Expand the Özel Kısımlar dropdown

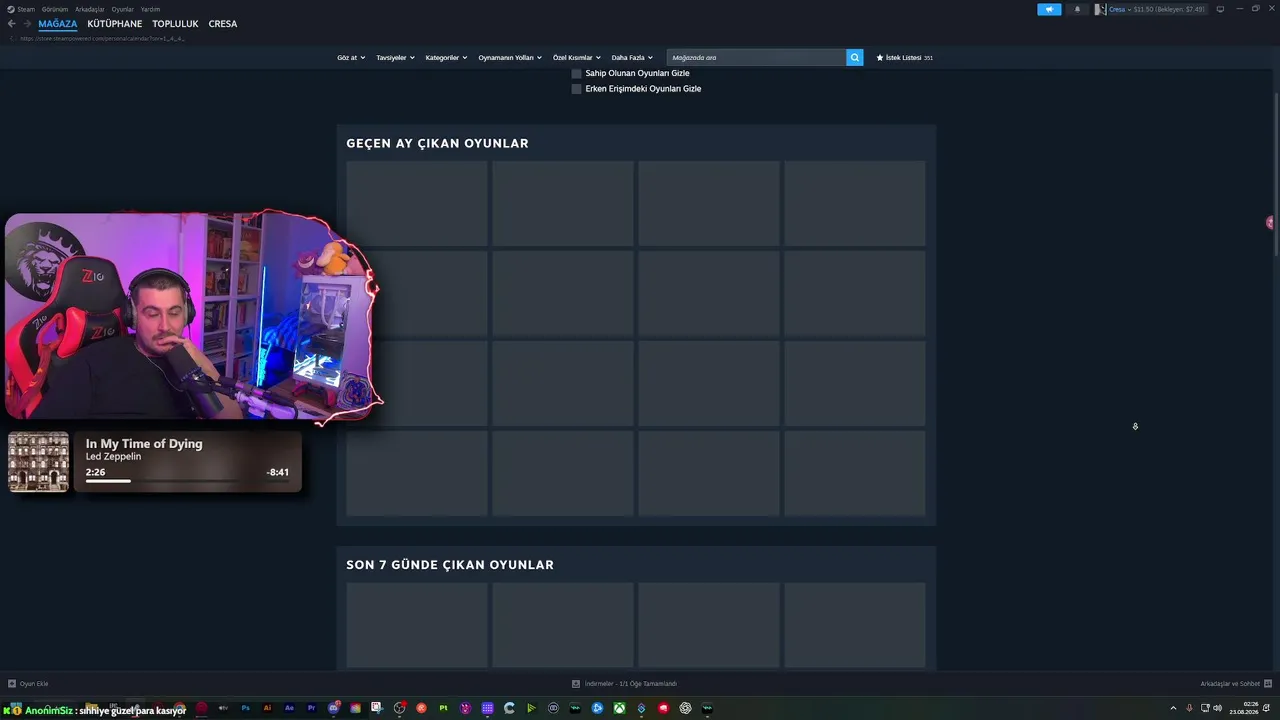[577, 58]
